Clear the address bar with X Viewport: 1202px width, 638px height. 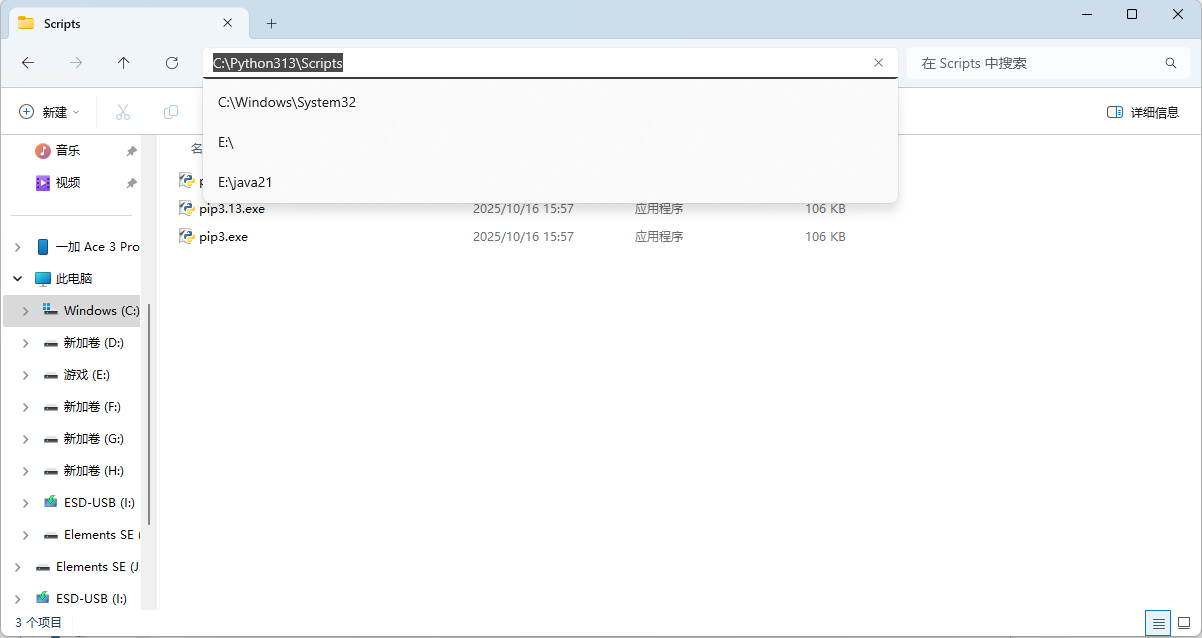pos(878,63)
